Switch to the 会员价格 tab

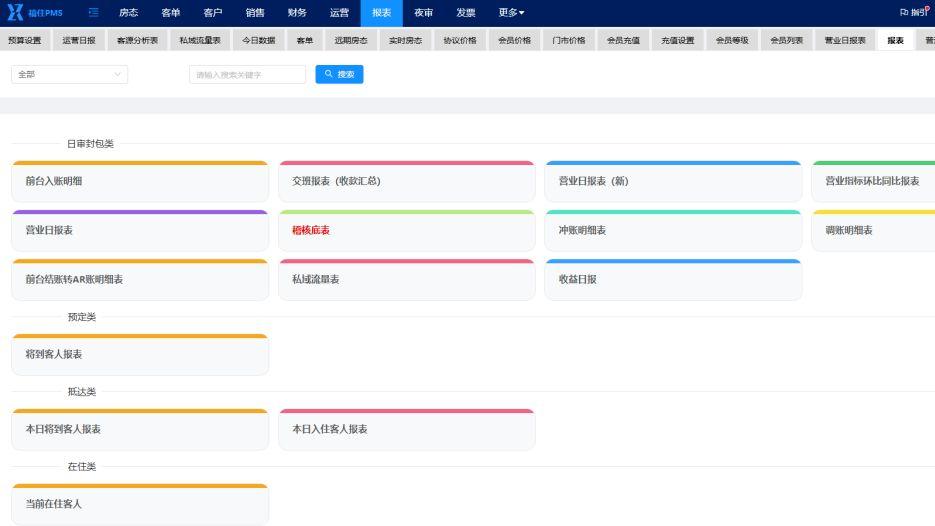point(514,41)
